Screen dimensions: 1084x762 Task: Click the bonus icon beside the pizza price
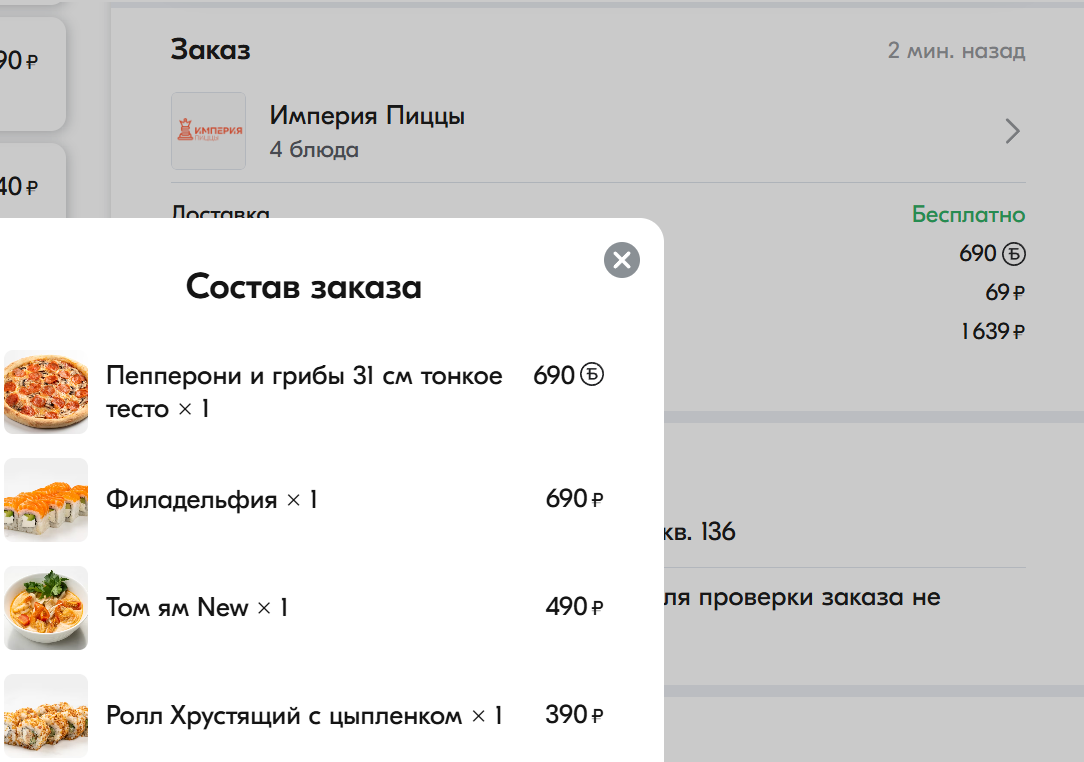(x=593, y=376)
